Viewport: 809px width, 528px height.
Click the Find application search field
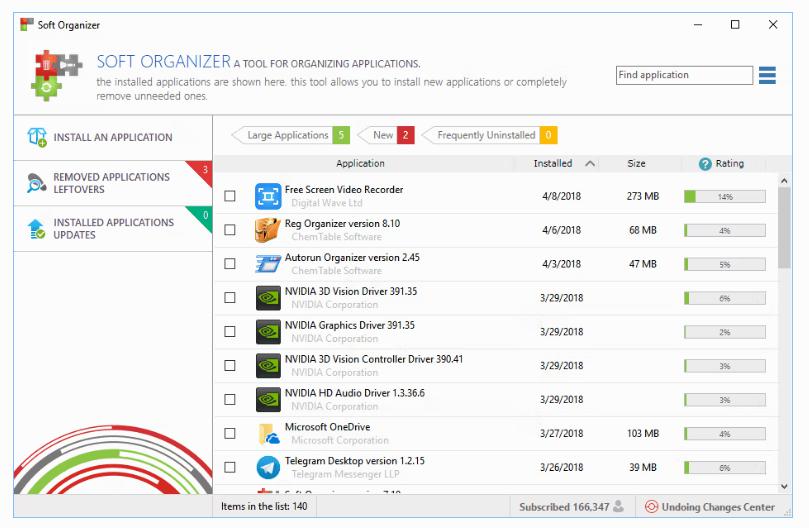pyautogui.click(x=684, y=75)
